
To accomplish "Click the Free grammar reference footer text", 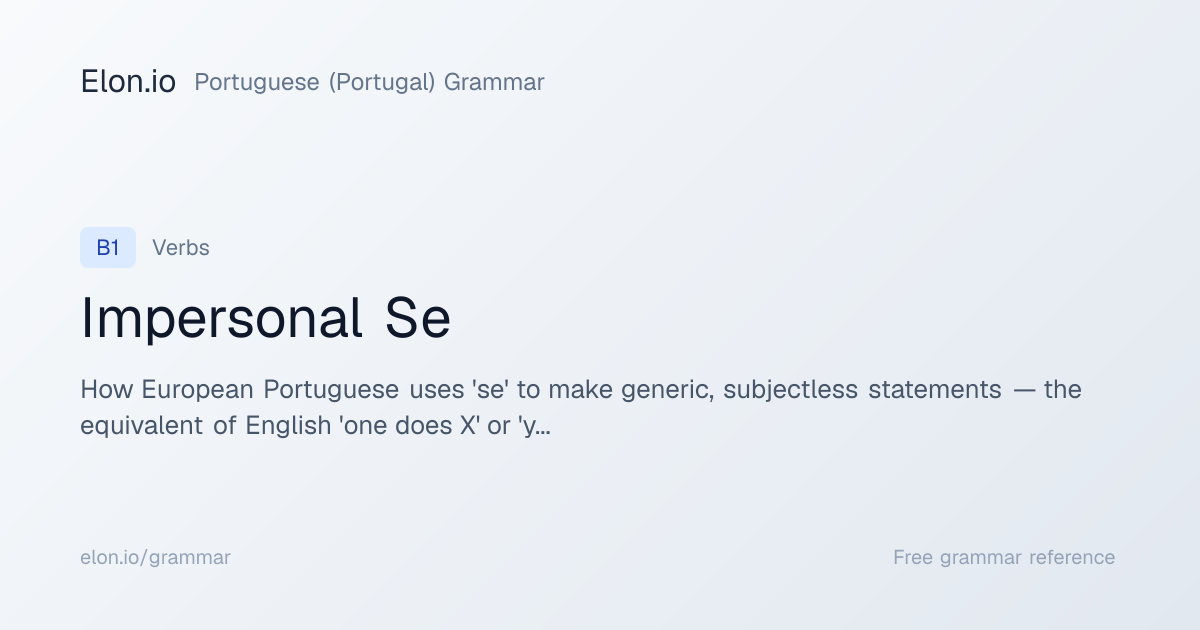I will (1004, 557).
